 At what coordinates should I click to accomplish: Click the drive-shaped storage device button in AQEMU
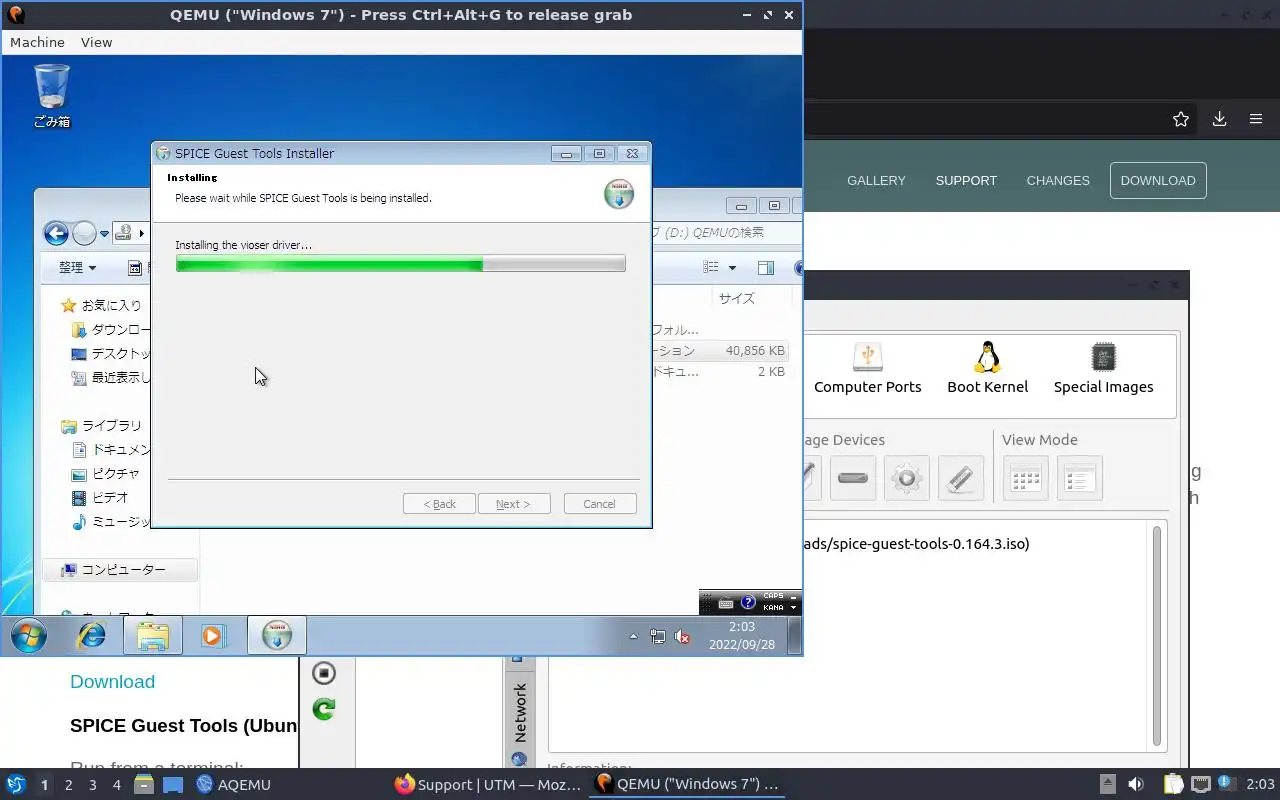click(852, 478)
